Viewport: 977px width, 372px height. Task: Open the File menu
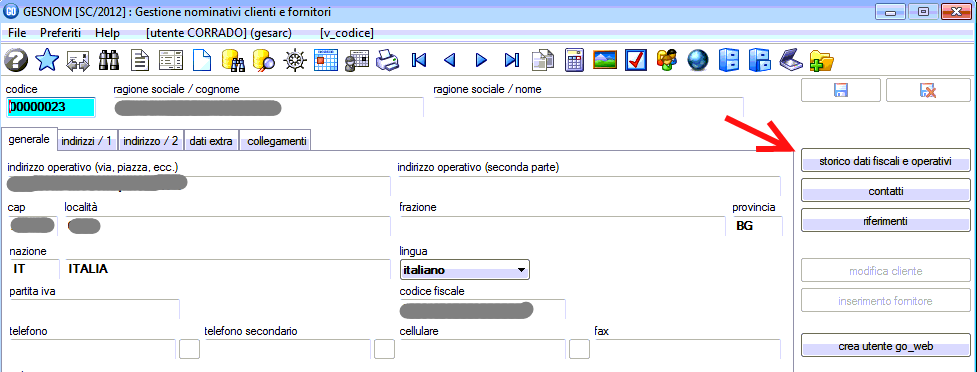pyautogui.click(x=17, y=33)
